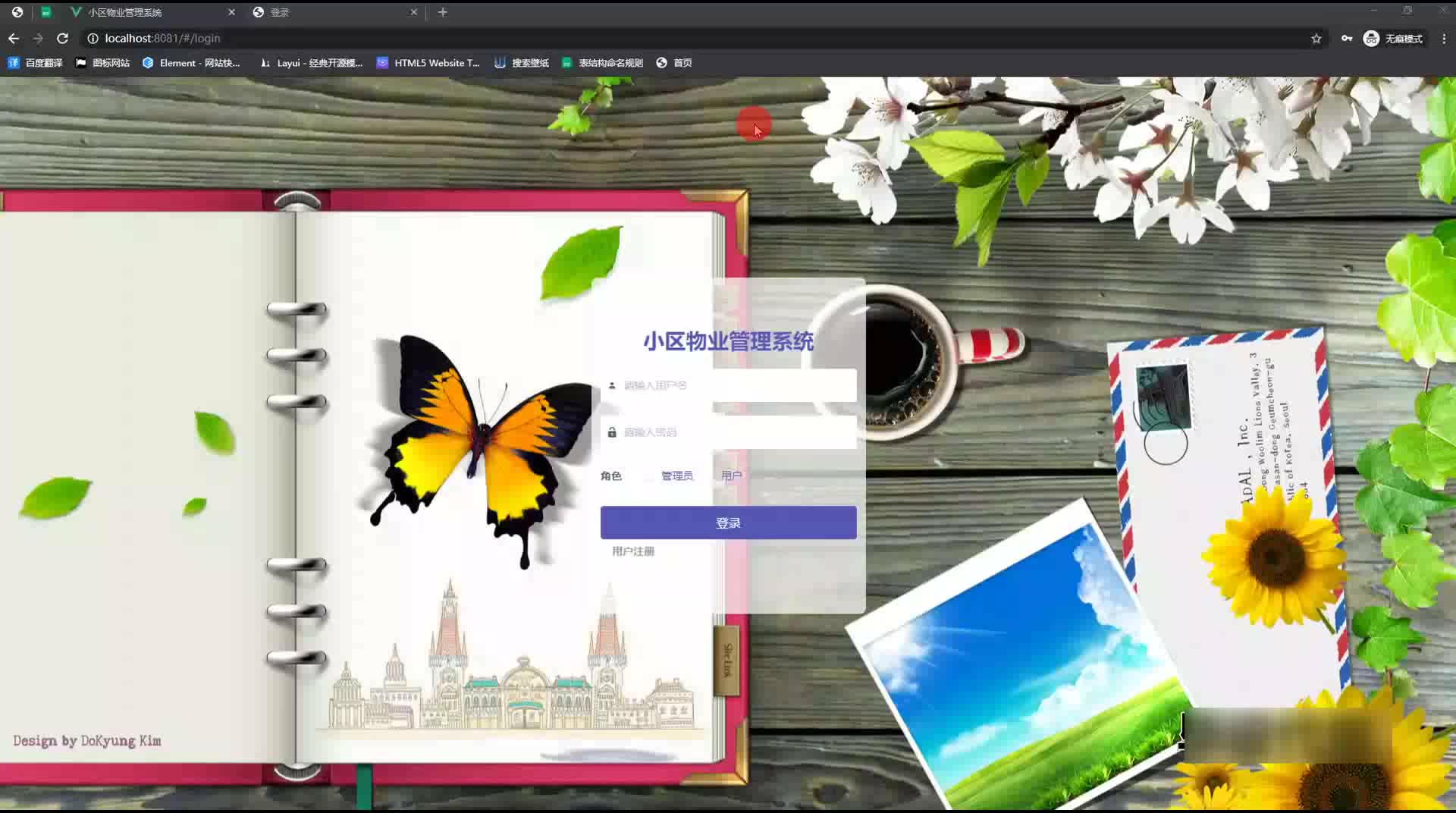Click the localhost address bar
Viewport: 1456px width, 813px height.
click(682, 39)
